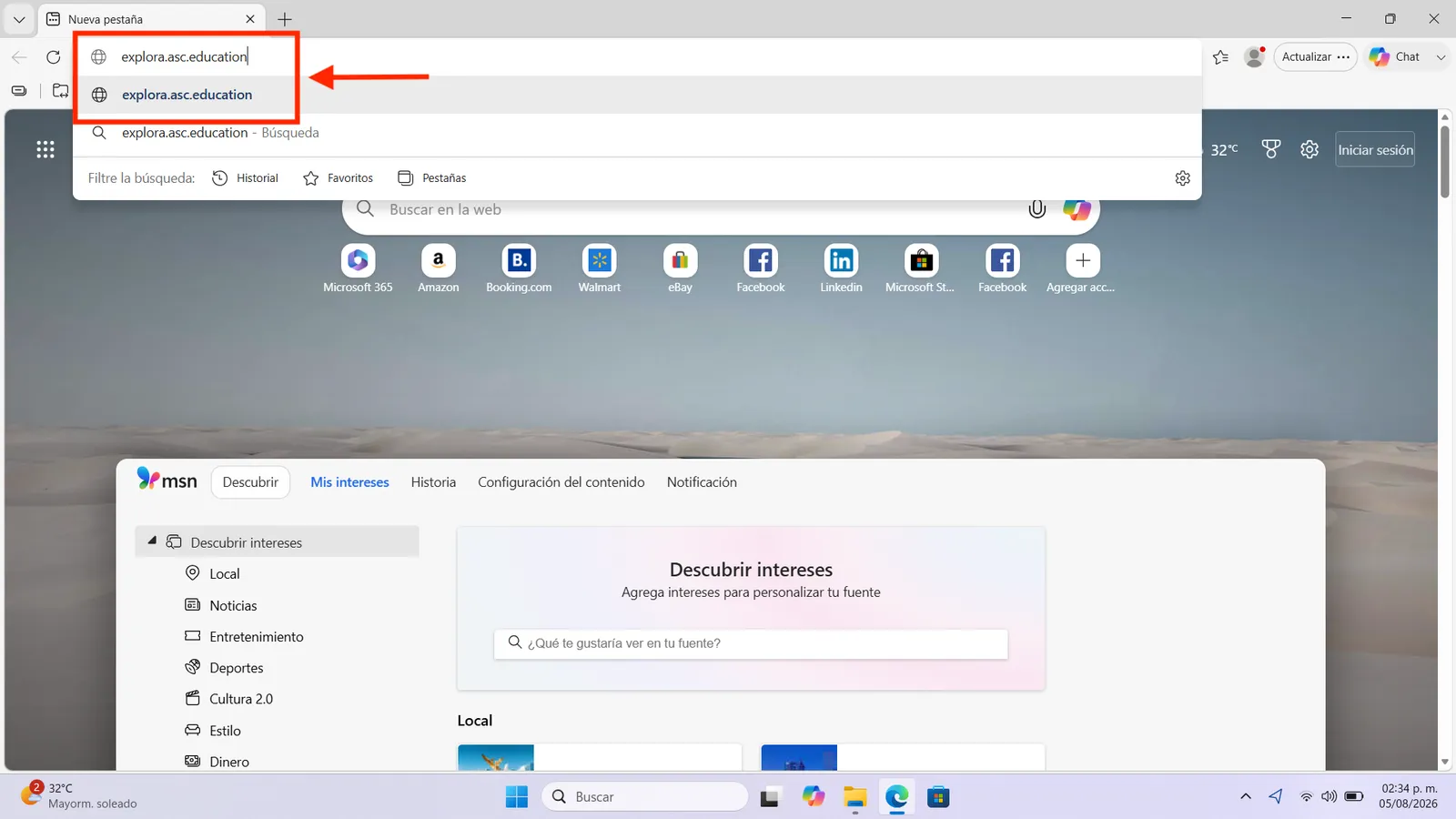1456x819 pixels.
Task: Click the 32°C weather reading on page
Action: pyautogui.click(x=1224, y=149)
